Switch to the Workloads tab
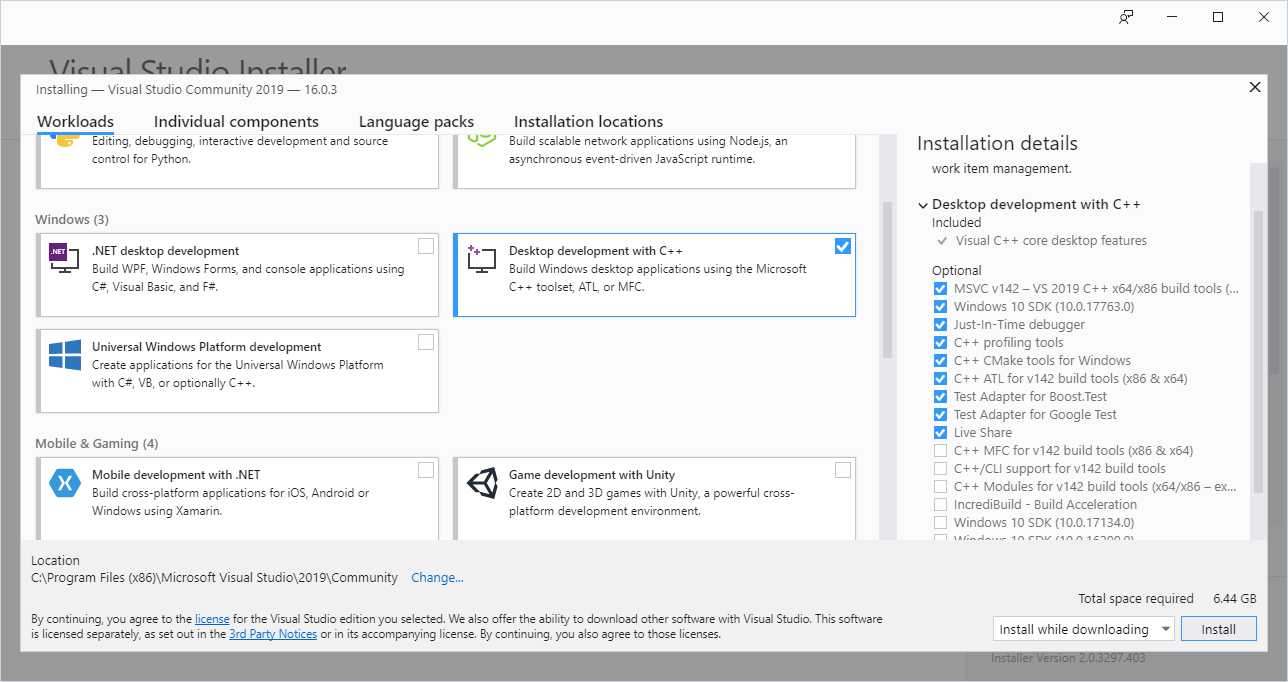Image resolution: width=1288 pixels, height=682 pixels. point(75,122)
